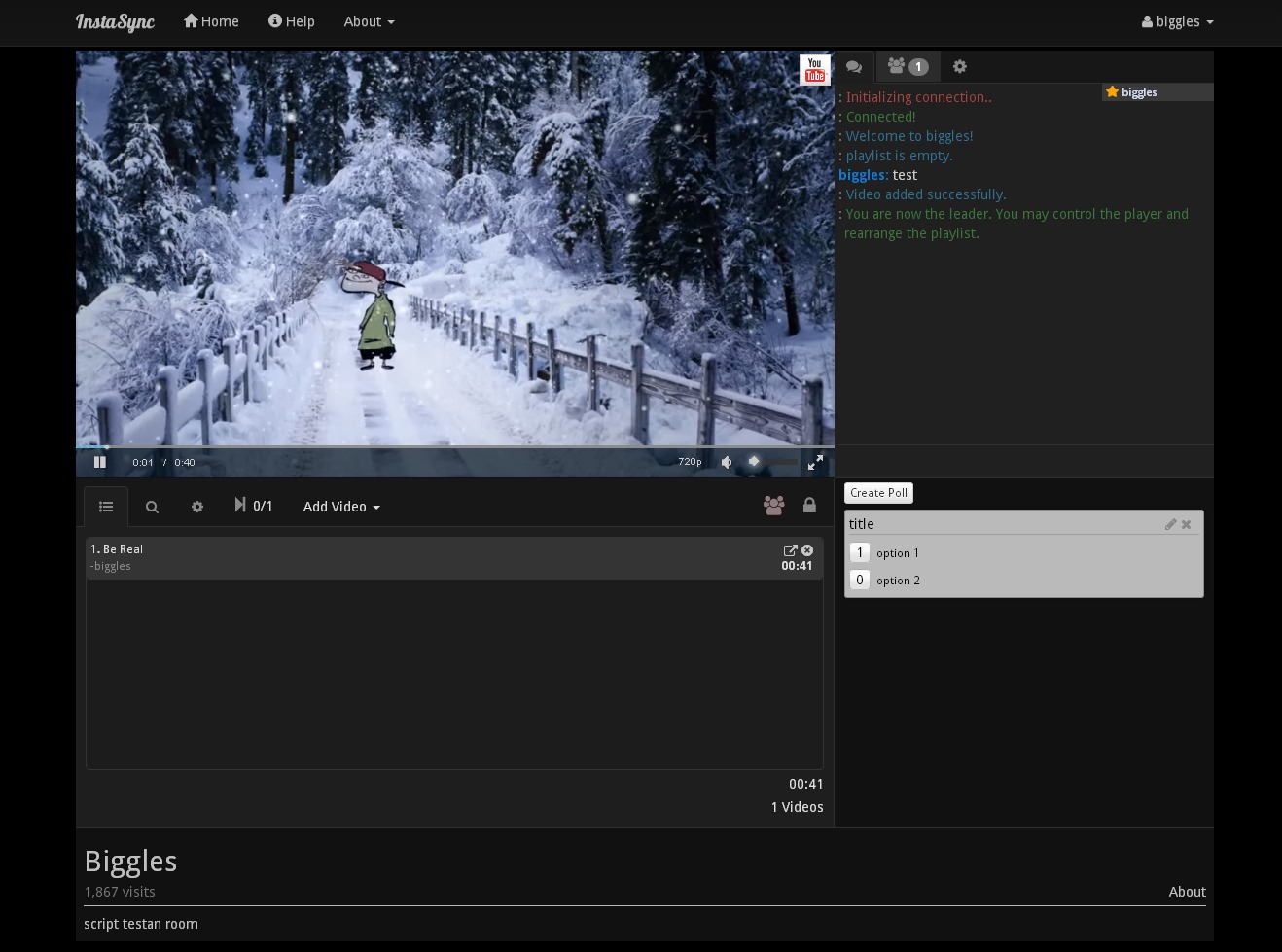Adjust the video volume slider

point(773,461)
